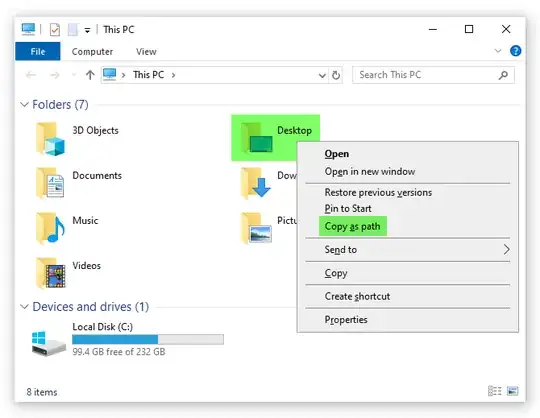The height and width of the screenshot is (418, 540).
Task: Select the Videos folder icon
Action: pos(50,273)
